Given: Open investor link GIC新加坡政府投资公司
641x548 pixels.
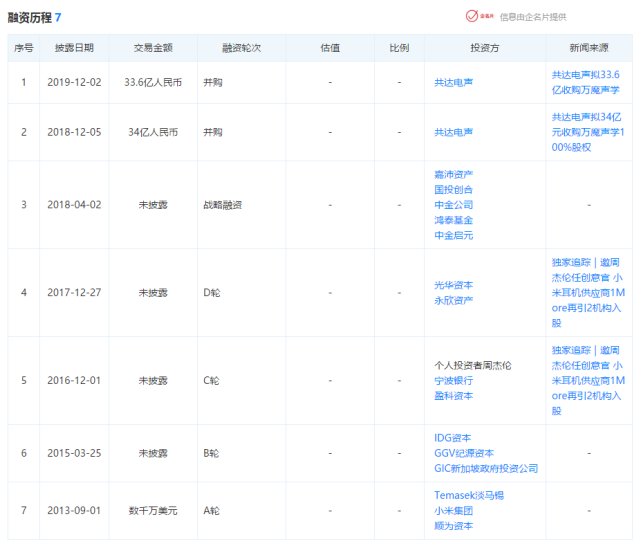Looking at the screenshot, I should [486, 468].
